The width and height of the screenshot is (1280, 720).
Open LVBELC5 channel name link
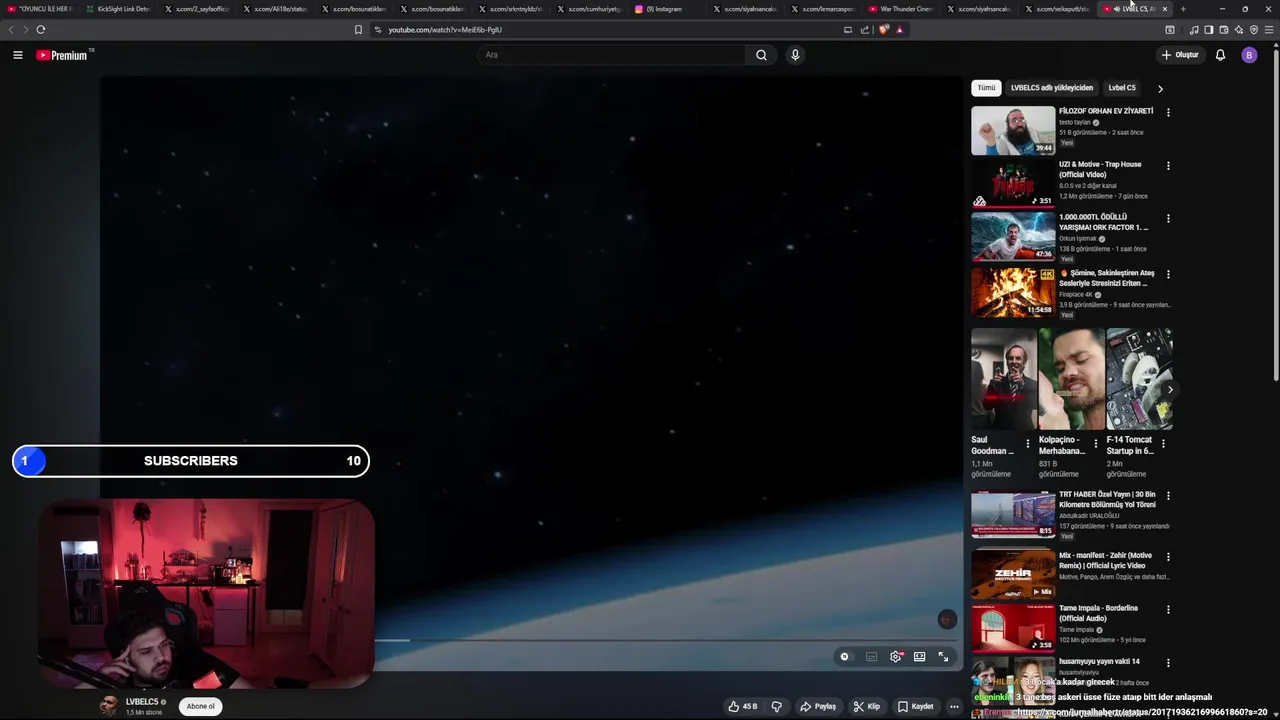(142, 702)
